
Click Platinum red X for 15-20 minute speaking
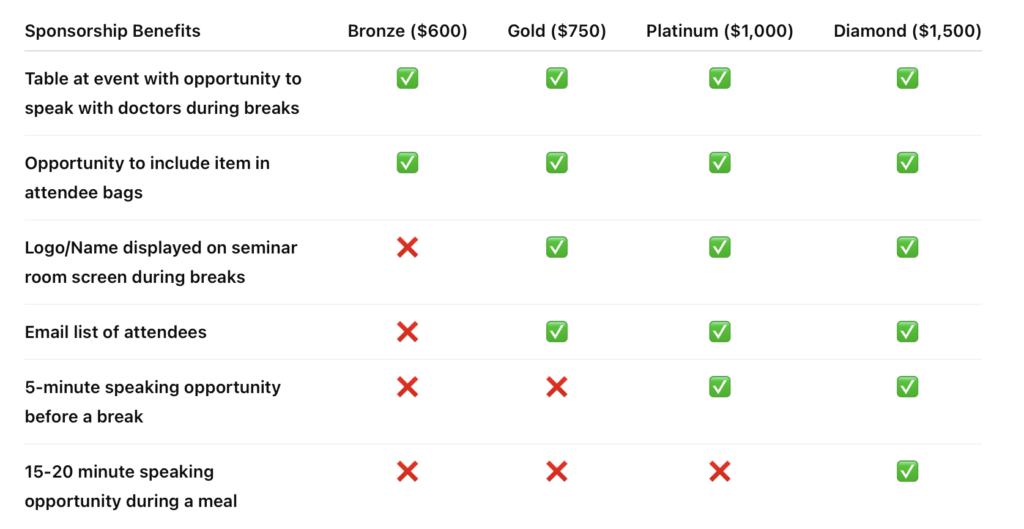coord(719,472)
